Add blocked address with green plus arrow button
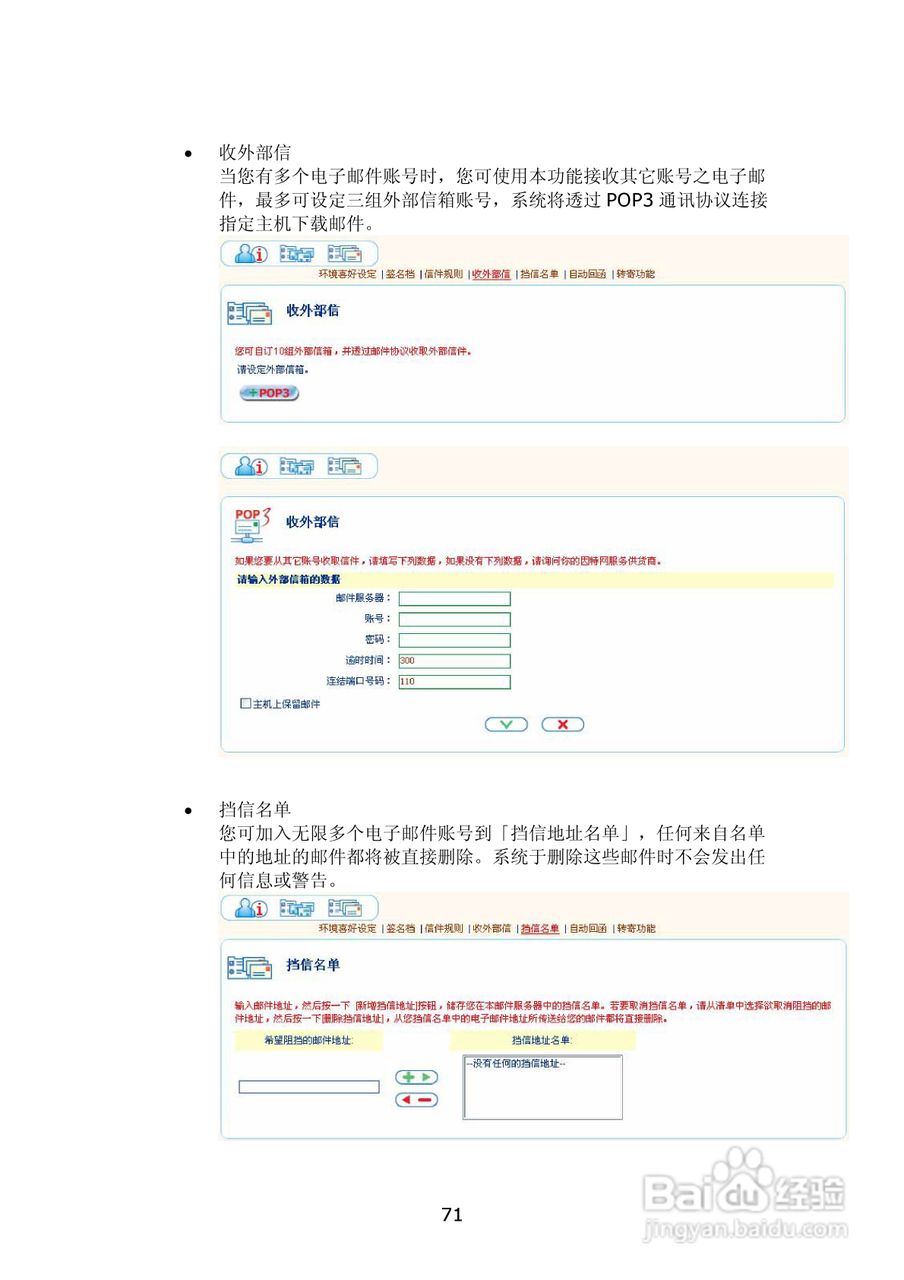This screenshot has height=1280, width=904. tap(417, 1077)
